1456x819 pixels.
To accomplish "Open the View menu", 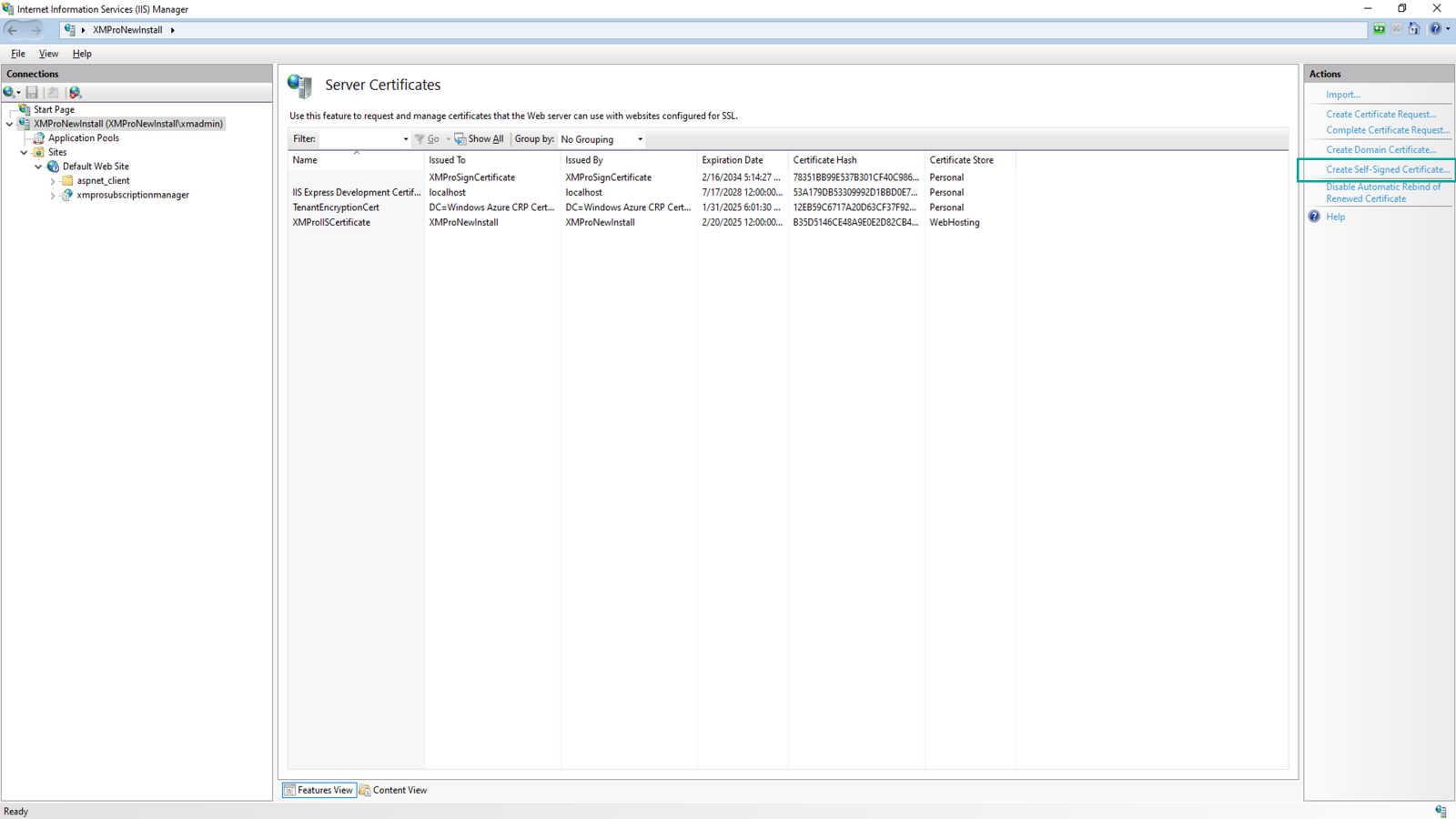I will pyautogui.click(x=48, y=54).
